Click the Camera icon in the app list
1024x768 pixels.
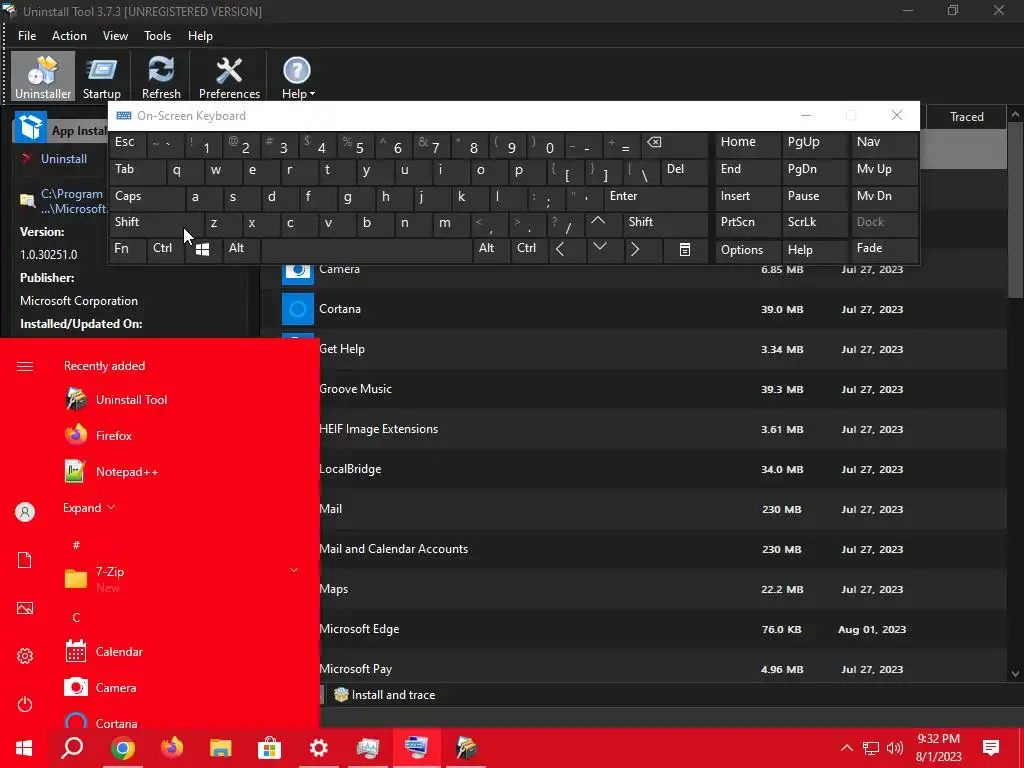(x=298, y=273)
